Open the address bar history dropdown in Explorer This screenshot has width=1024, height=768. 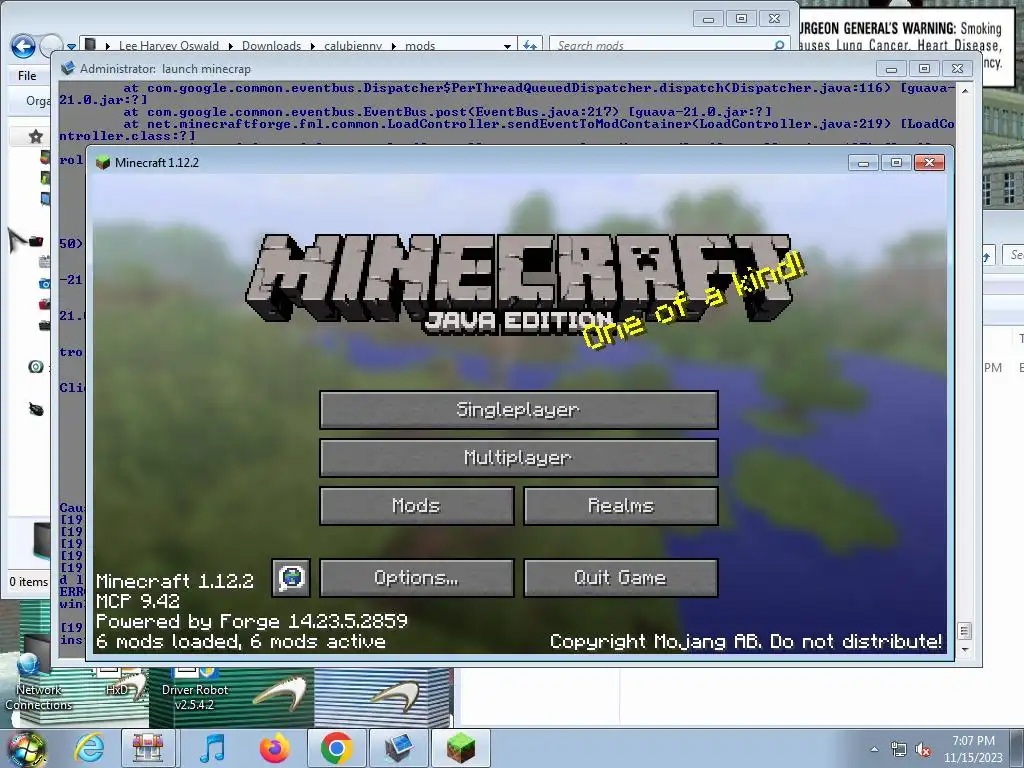(507, 46)
